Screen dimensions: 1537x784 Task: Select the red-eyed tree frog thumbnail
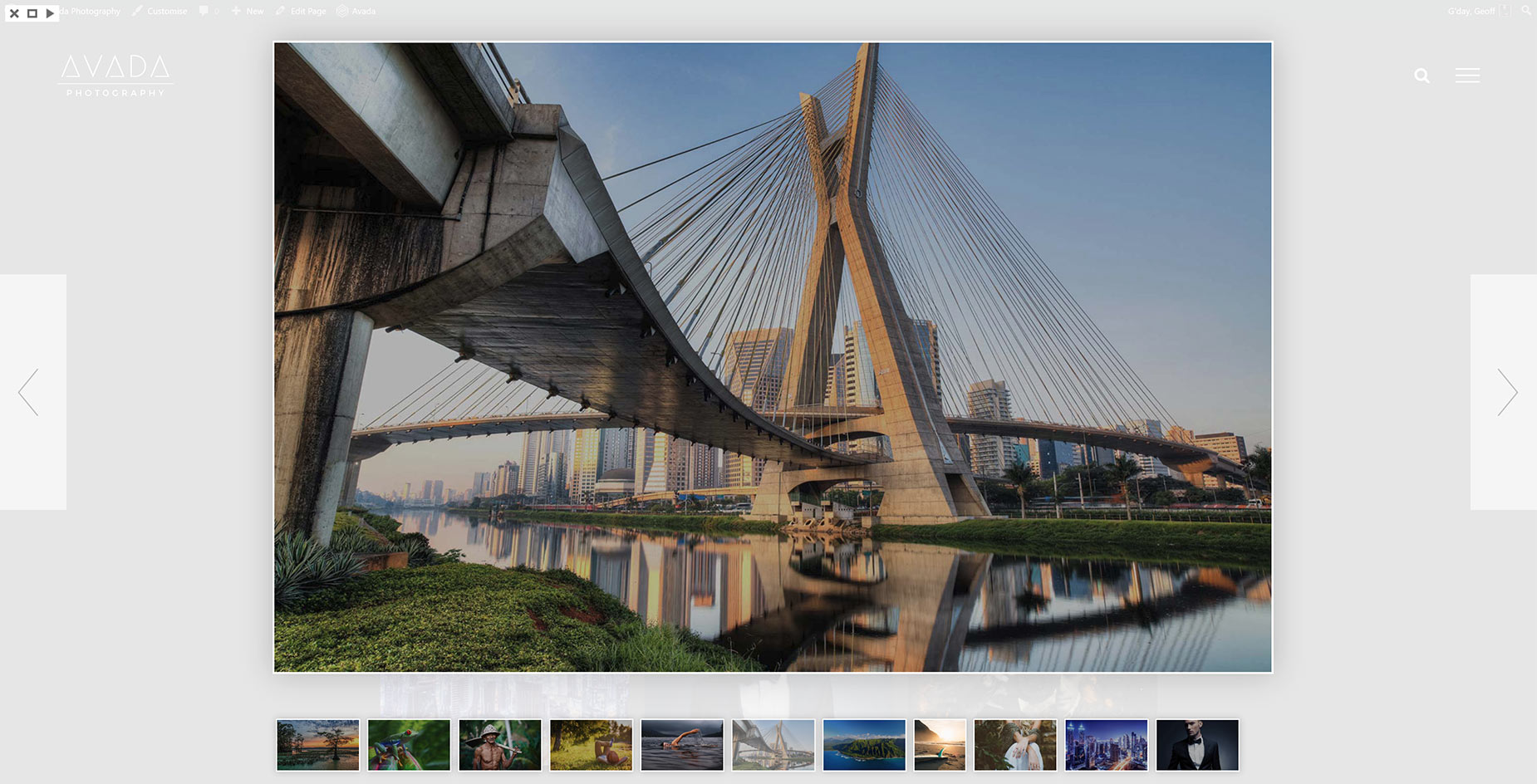click(x=409, y=745)
